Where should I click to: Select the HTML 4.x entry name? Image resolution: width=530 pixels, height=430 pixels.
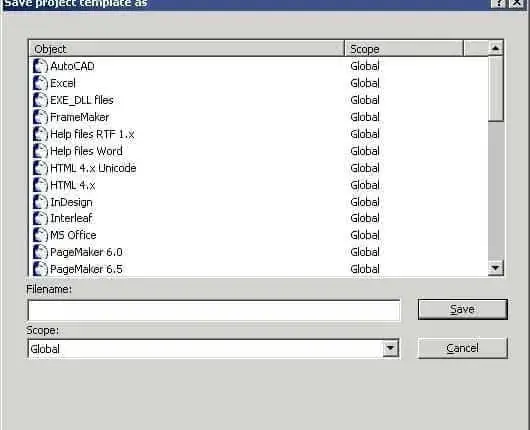click(x=73, y=185)
